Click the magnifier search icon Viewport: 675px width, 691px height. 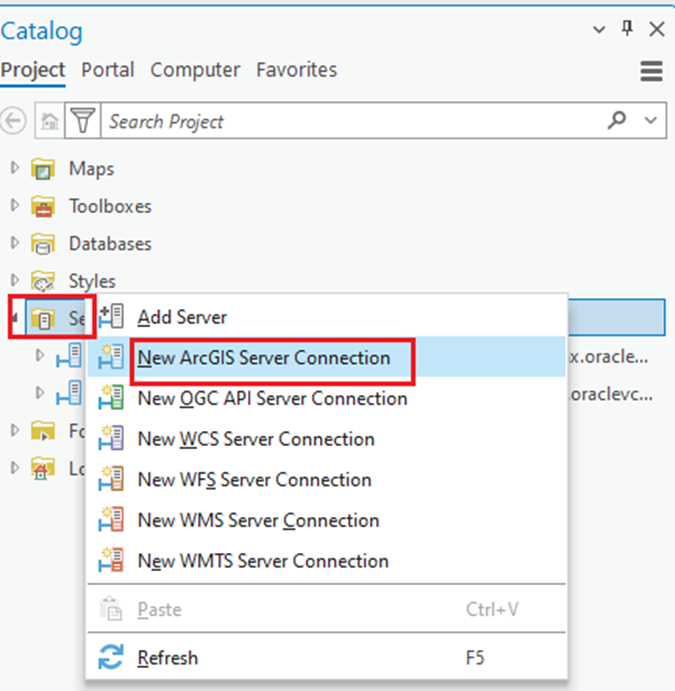pyautogui.click(x=616, y=120)
